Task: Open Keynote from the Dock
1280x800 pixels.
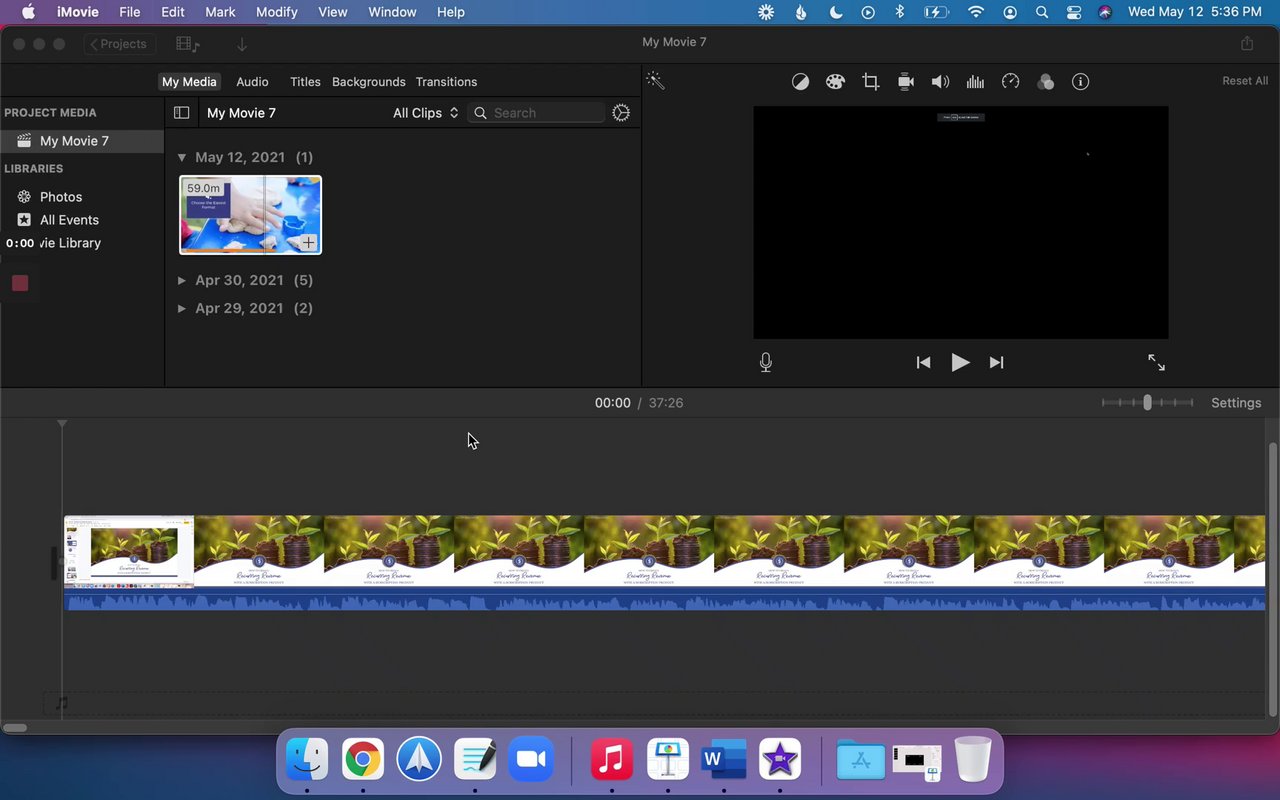Action: coord(668,760)
